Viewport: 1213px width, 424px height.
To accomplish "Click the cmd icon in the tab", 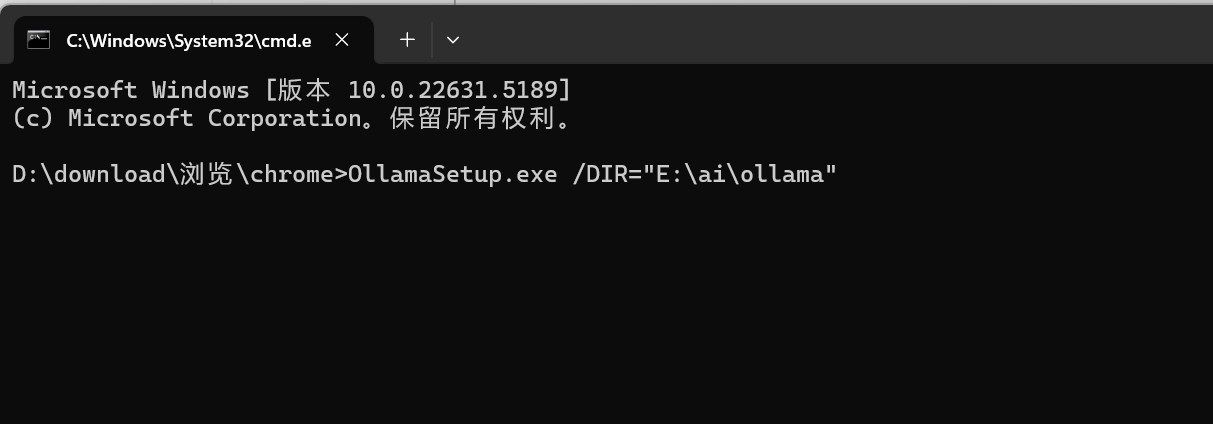I will pos(38,40).
